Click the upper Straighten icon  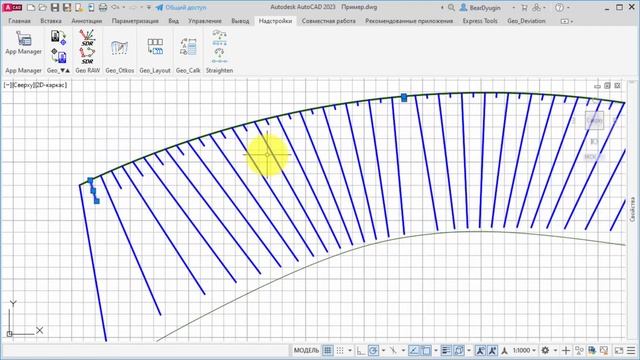coord(220,37)
